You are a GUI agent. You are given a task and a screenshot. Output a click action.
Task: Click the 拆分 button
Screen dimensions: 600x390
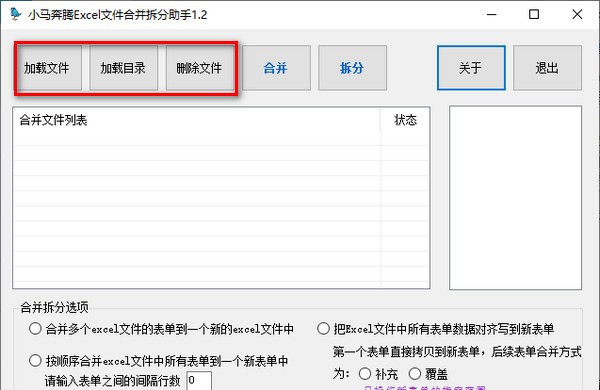click(x=352, y=68)
